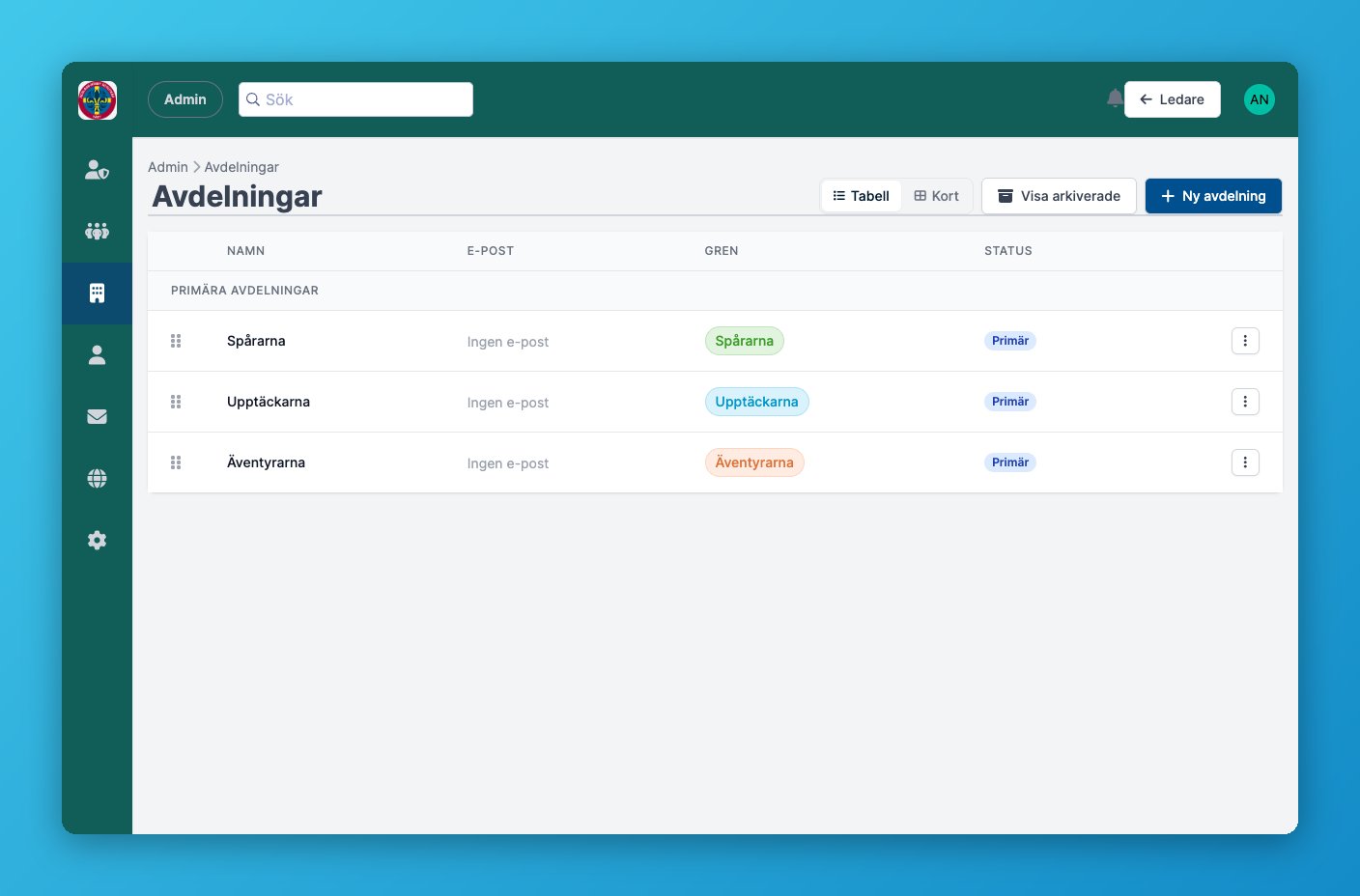Open the three-dot menu for Spårarna
The image size is (1360, 896).
[x=1245, y=341]
